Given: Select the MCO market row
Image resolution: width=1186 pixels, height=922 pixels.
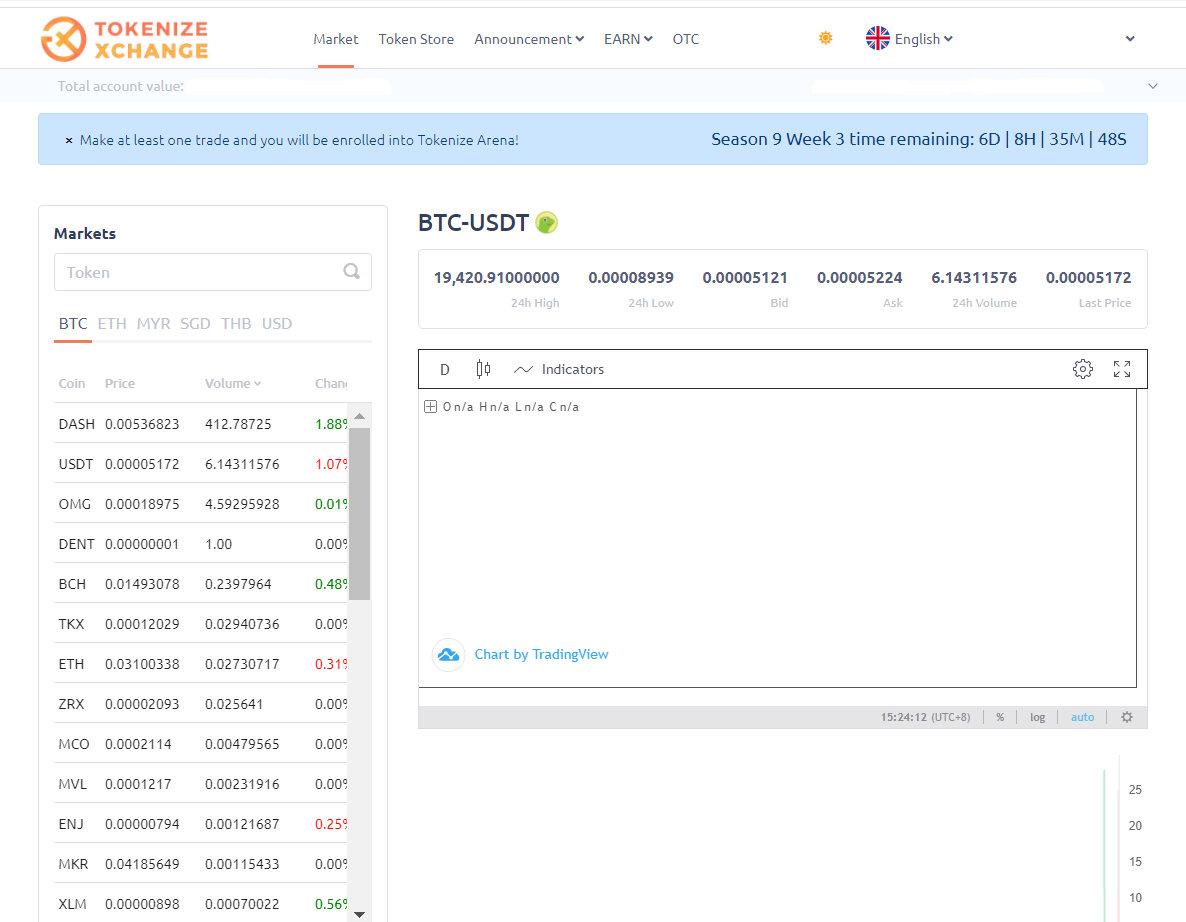Looking at the screenshot, I should [200, 745].
